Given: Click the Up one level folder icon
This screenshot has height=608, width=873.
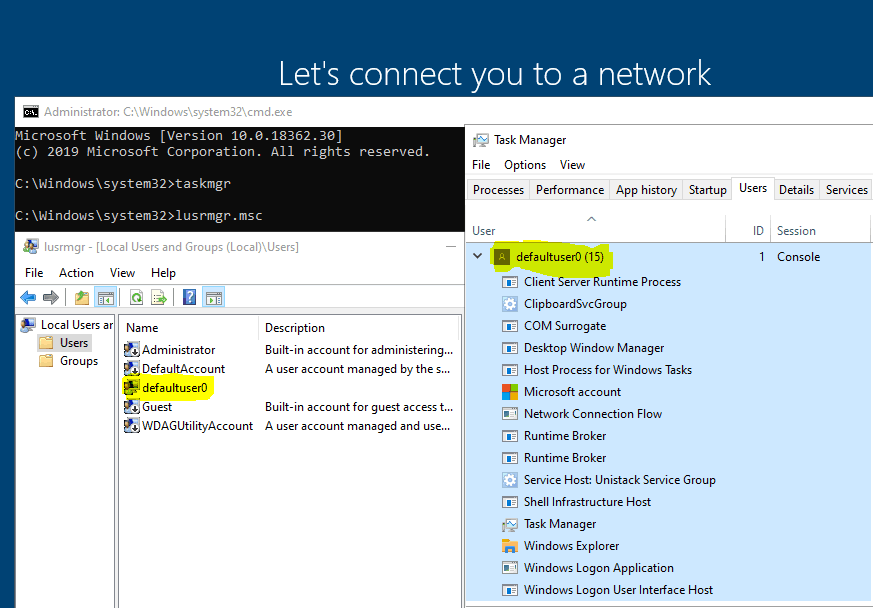Looking at the screenshot, I should (x=82, y=298).
